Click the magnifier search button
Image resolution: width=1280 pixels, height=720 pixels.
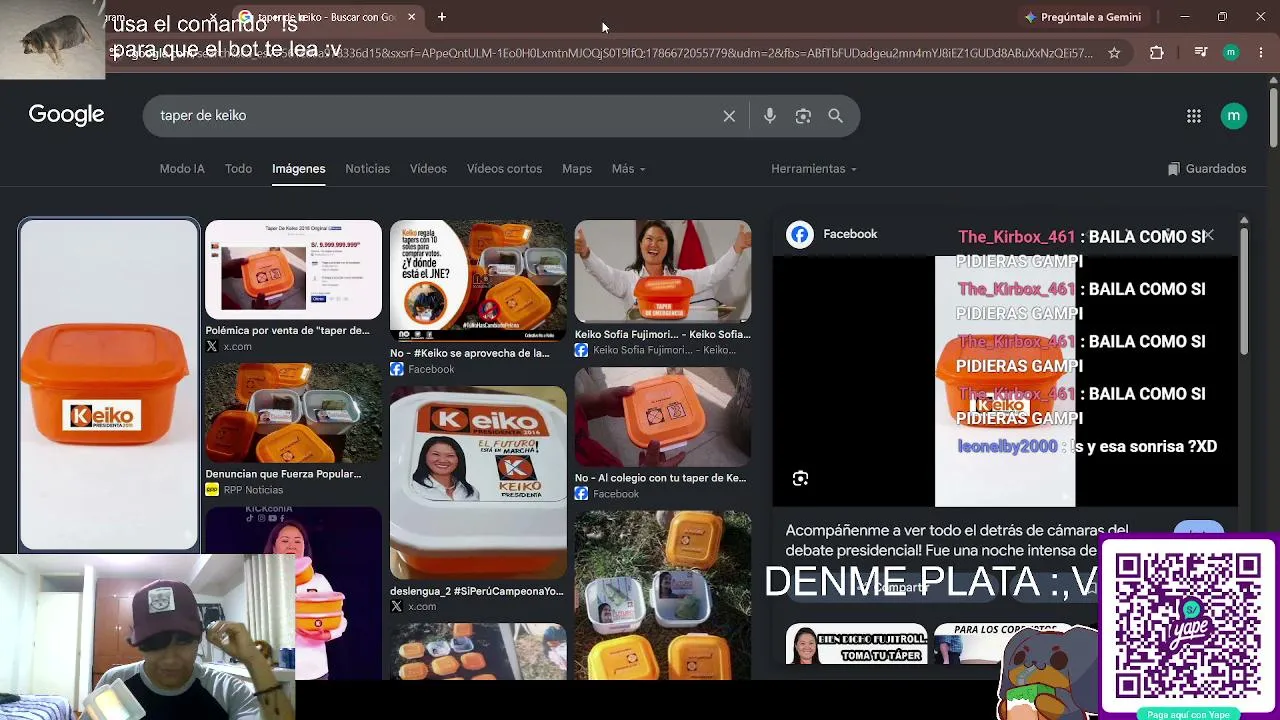tap(836, 116)
